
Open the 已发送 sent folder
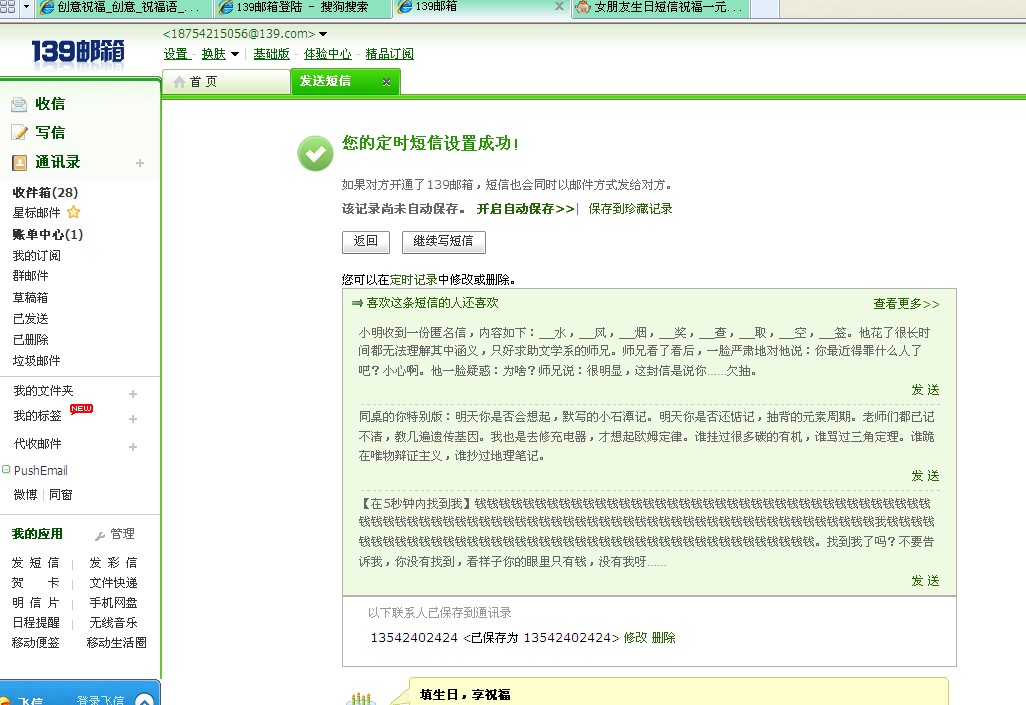pyautogui.click(x=30, y=319)
